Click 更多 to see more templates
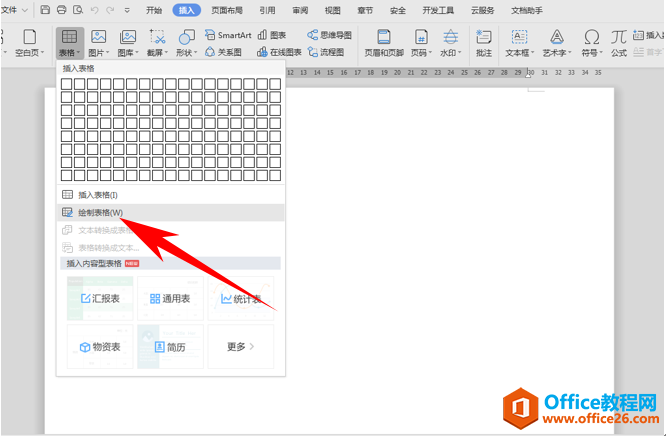The width and height of the screenshot is (666, 436). click(240, 347)
